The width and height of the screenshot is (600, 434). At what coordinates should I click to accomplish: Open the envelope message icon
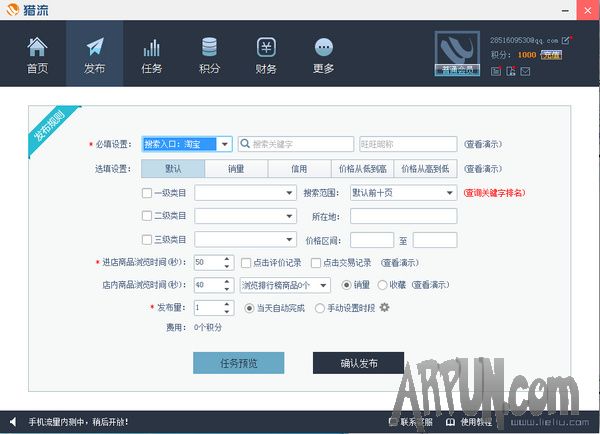[x=525, y=71]
